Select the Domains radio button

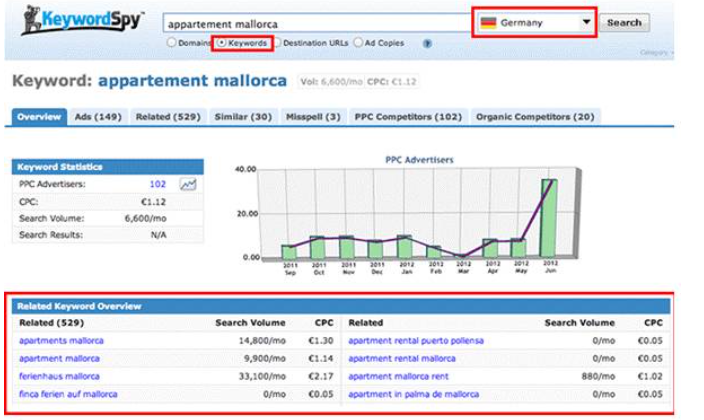pos(171,43)
